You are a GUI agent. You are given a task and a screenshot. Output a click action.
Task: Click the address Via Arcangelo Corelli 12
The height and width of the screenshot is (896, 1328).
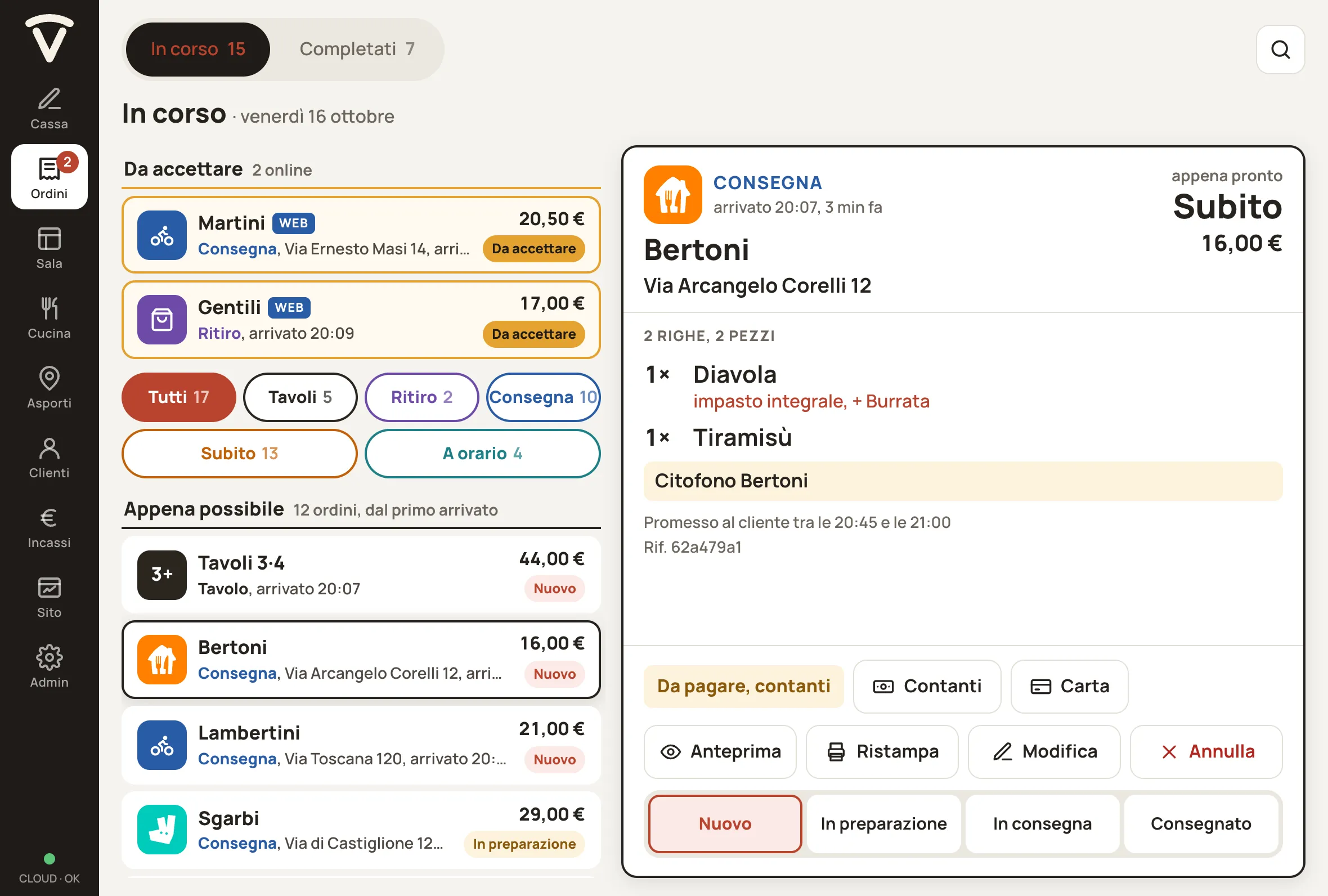pyautogui.click(x=757, y=286)
